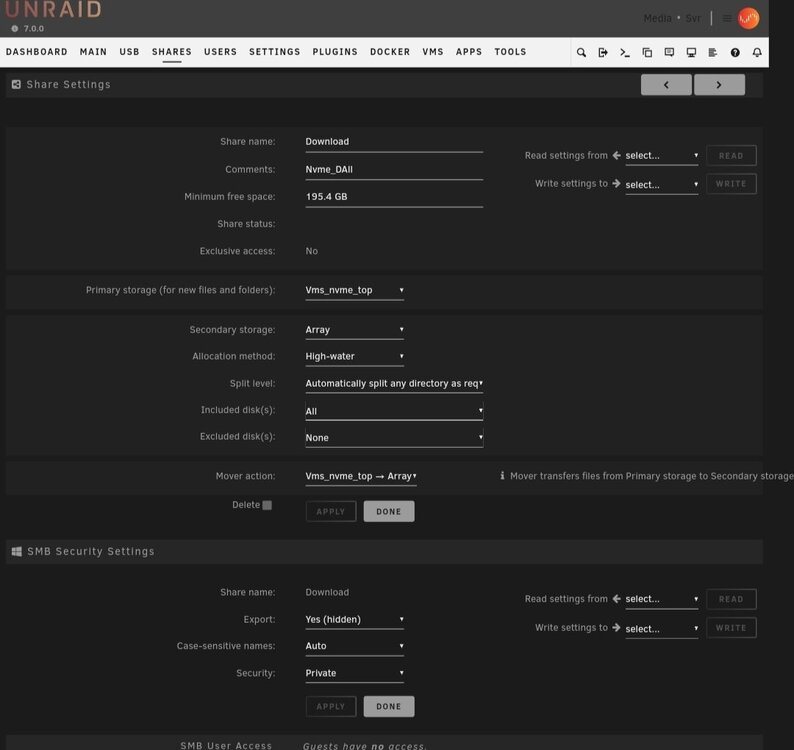Open the system log icon

click(712, 52)
